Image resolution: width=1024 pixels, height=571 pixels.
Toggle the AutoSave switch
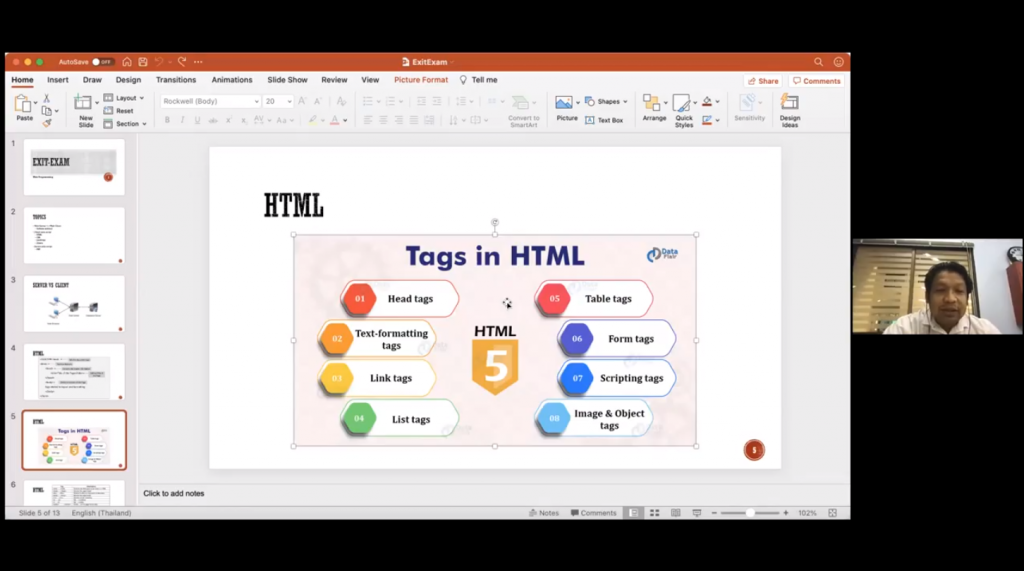[102, 62]
